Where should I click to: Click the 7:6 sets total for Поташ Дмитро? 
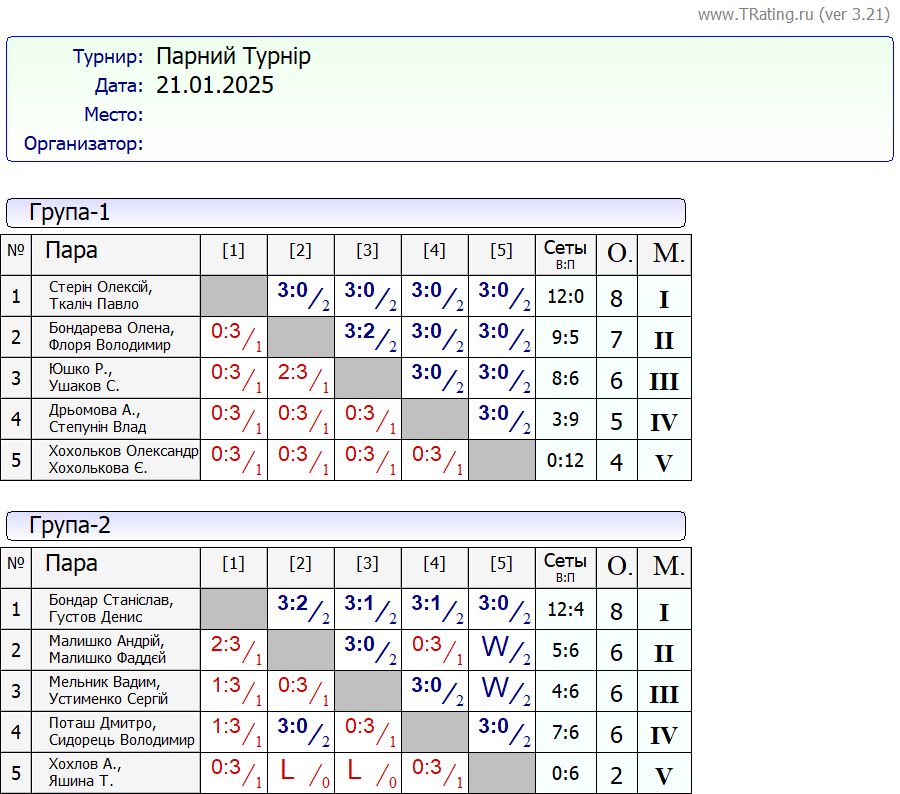pyautogui.click(x=565, y=733)
